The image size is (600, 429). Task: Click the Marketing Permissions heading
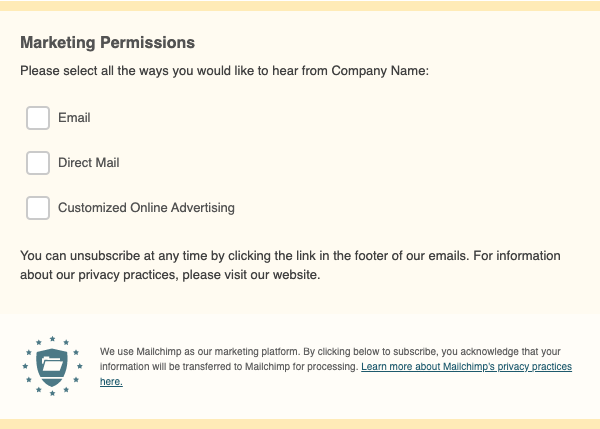tap(107, 43)
